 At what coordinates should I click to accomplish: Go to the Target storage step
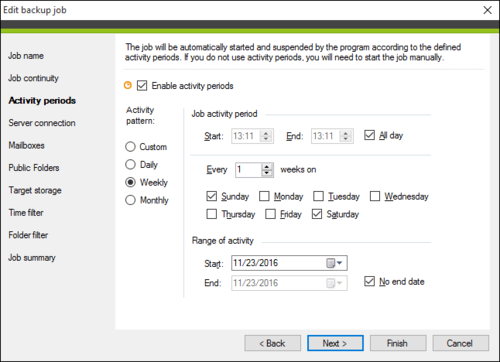(x=35, y=190)
